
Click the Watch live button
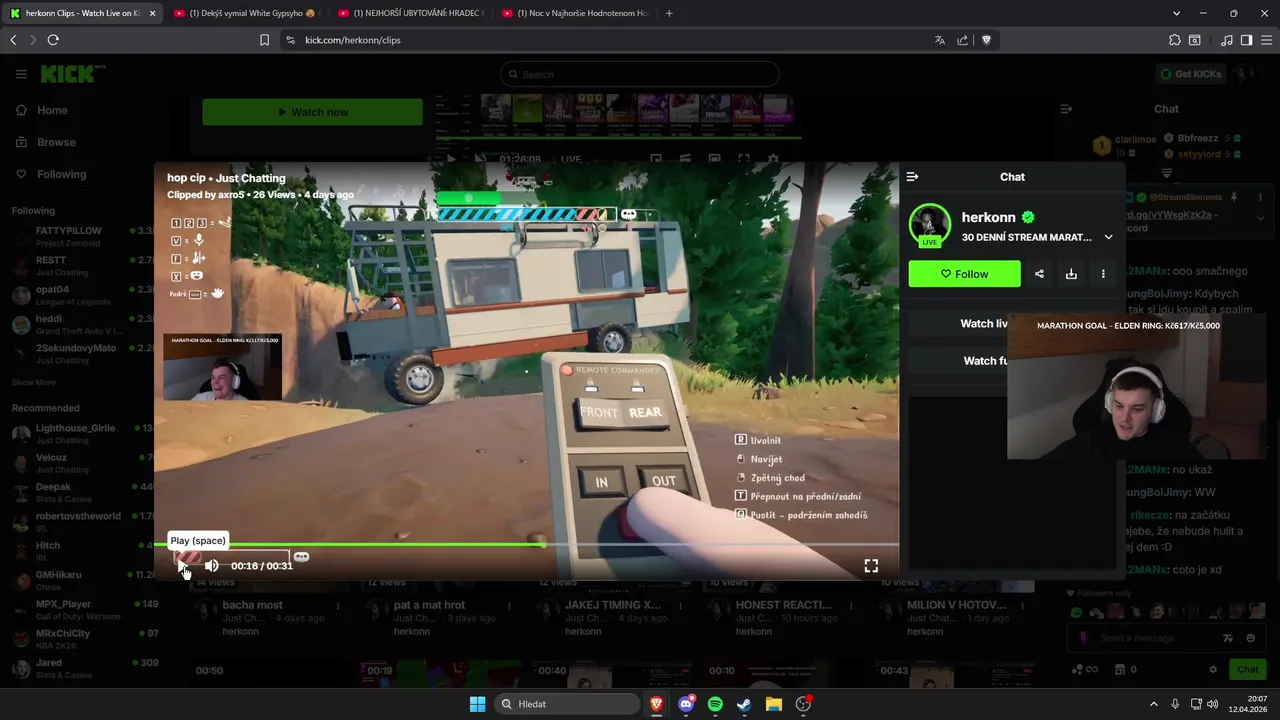pyautogui.click(x=983, y=323)
